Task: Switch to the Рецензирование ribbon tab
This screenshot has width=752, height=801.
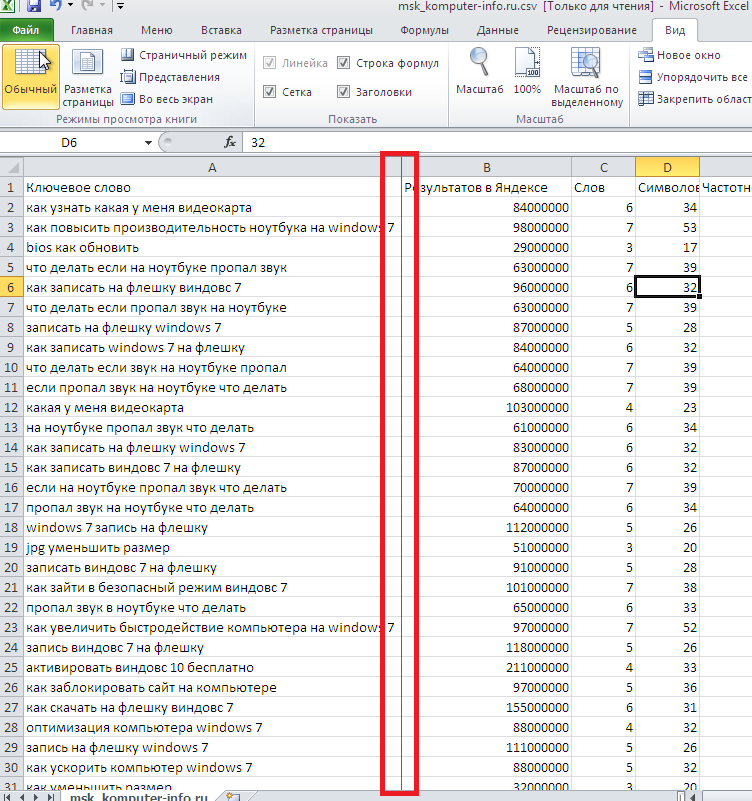Action: tap(592, 30)
